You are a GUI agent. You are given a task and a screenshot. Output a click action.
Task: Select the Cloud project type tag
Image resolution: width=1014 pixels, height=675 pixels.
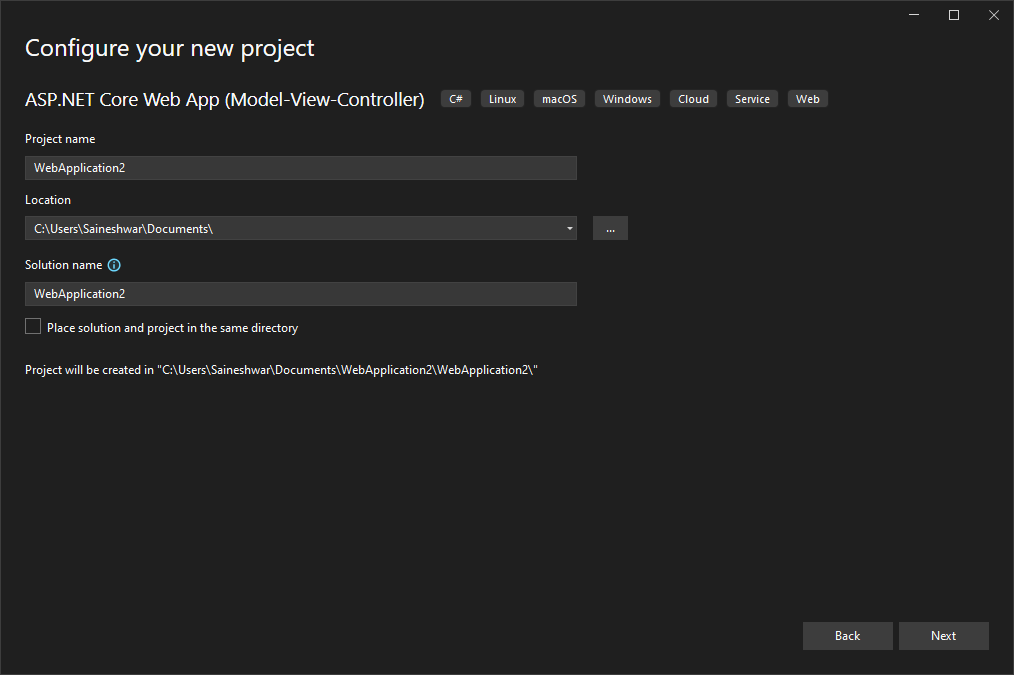pyautogui.click(x=693, y=98)
